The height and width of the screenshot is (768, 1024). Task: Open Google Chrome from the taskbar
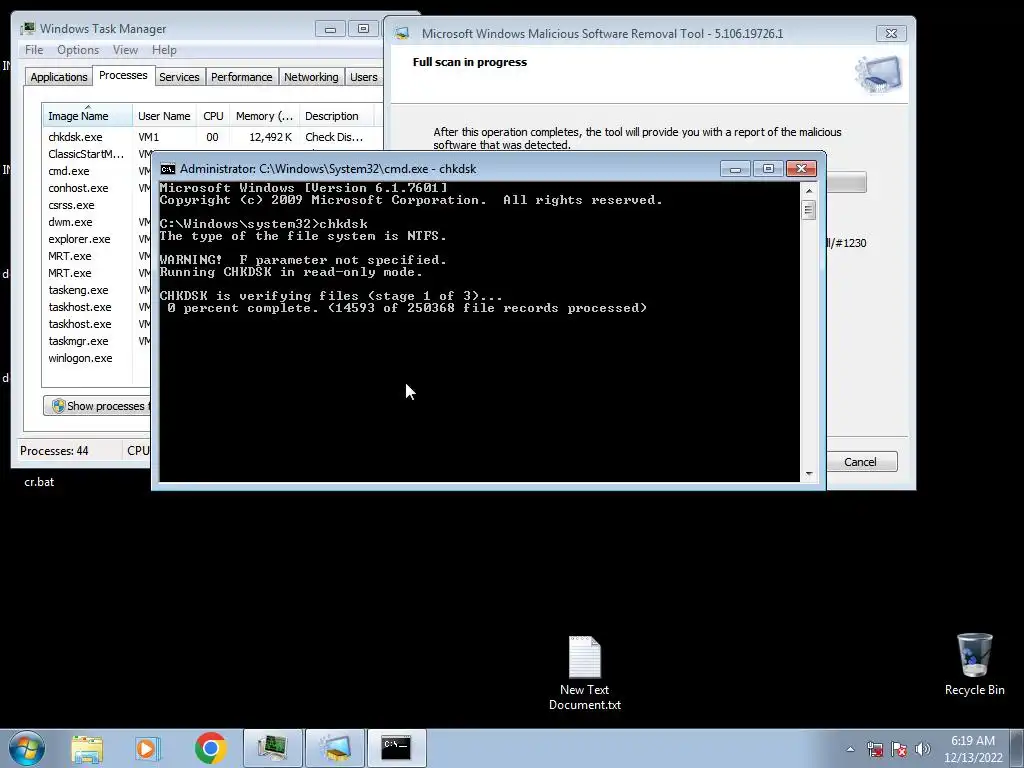210,748
